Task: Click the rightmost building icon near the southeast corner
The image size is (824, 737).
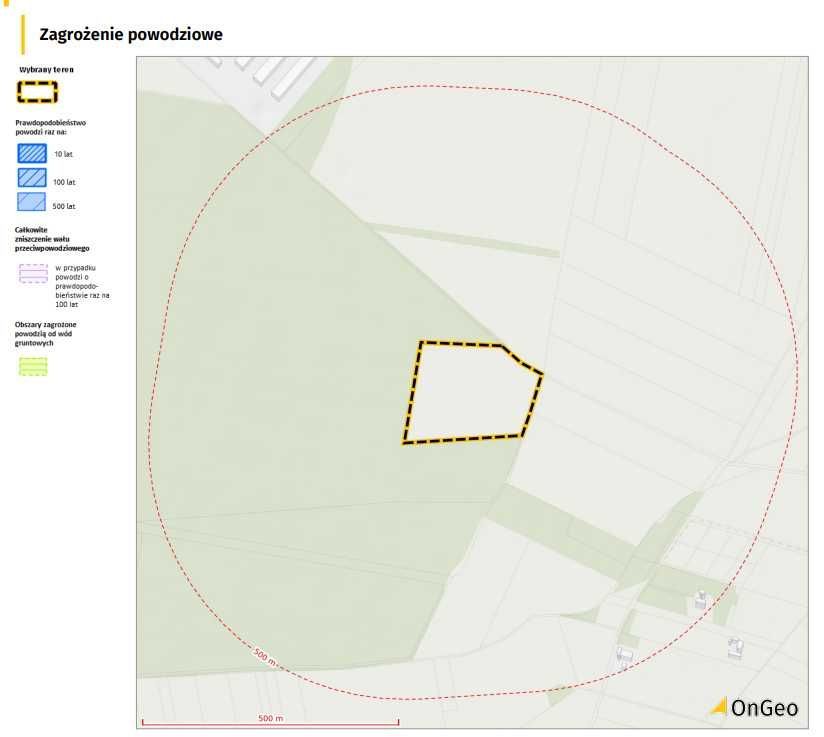Action: pos(736,648)
